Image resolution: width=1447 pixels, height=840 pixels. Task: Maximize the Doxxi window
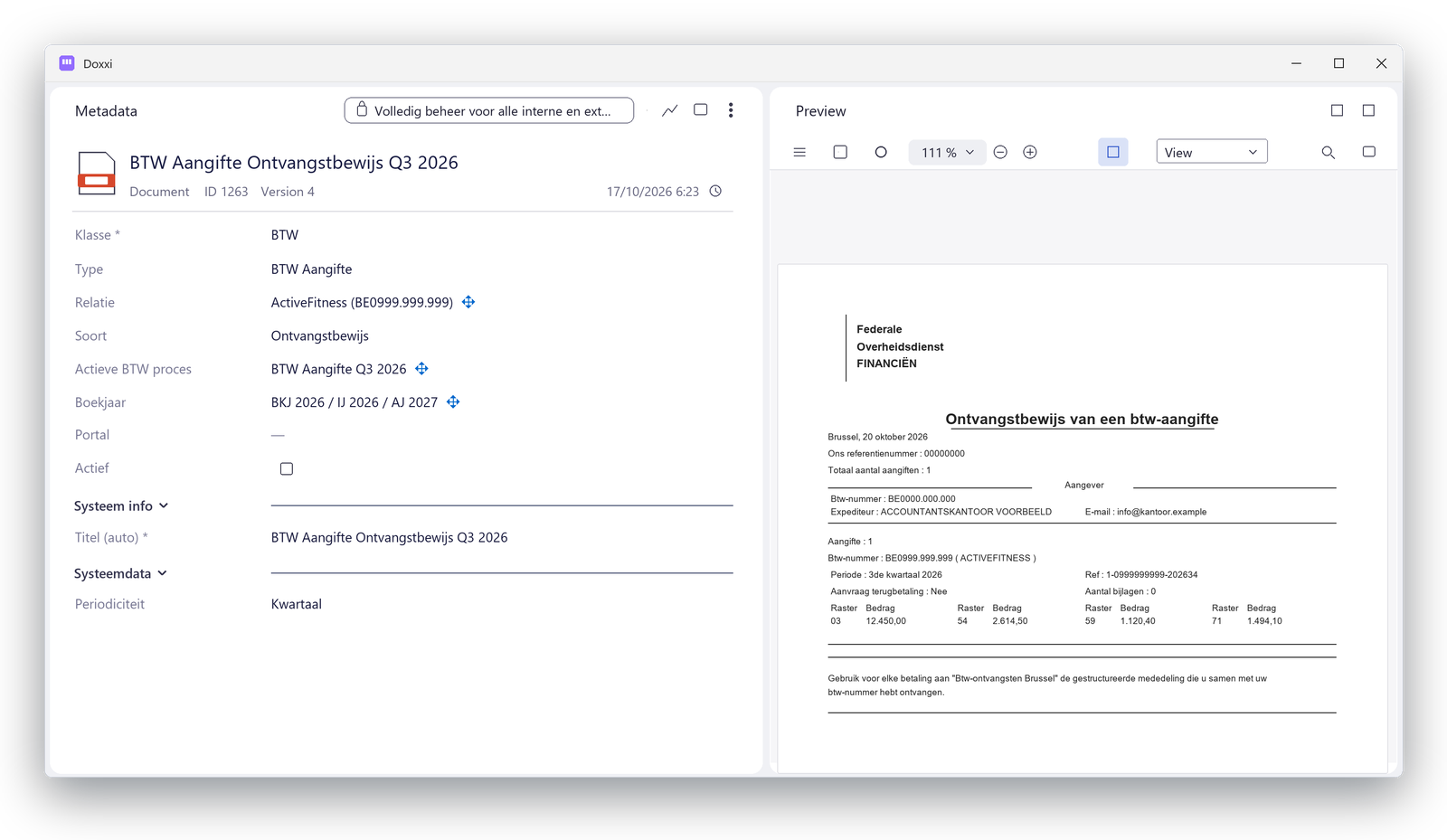(1339, 63)
